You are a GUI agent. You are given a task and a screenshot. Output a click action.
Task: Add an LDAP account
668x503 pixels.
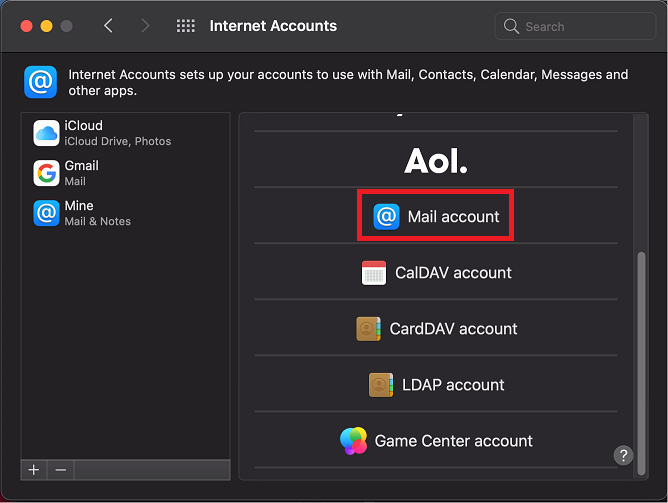click(453, 385)
